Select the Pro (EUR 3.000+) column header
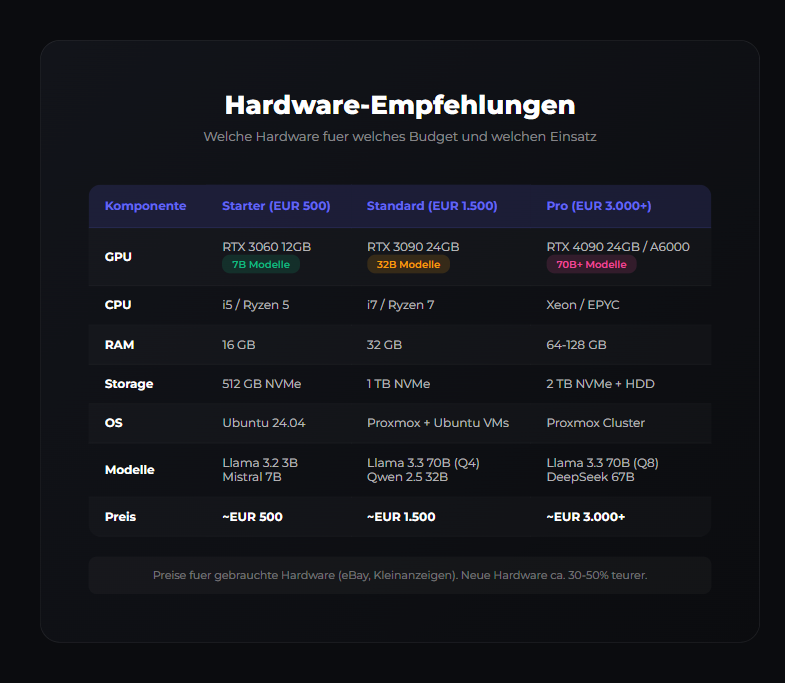 coord(598,206)
